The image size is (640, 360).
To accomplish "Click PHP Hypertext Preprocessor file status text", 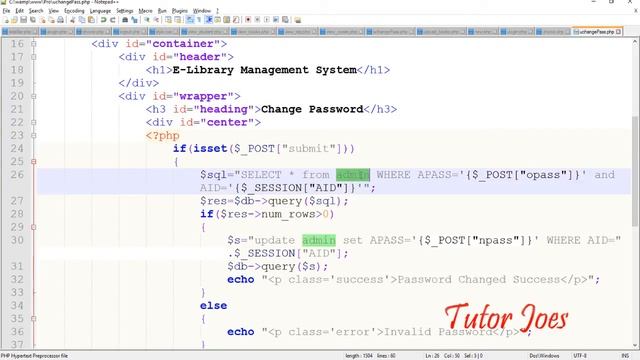I will tap(34, 356).
